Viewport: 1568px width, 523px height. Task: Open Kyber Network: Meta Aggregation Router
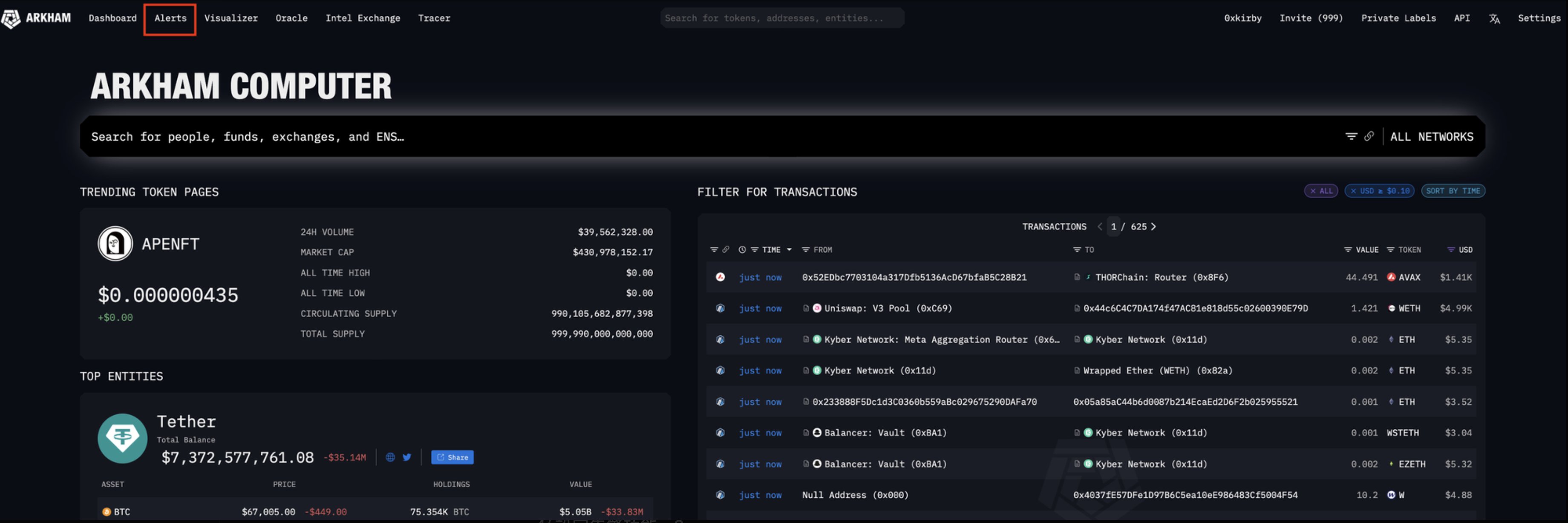point(942,340)
